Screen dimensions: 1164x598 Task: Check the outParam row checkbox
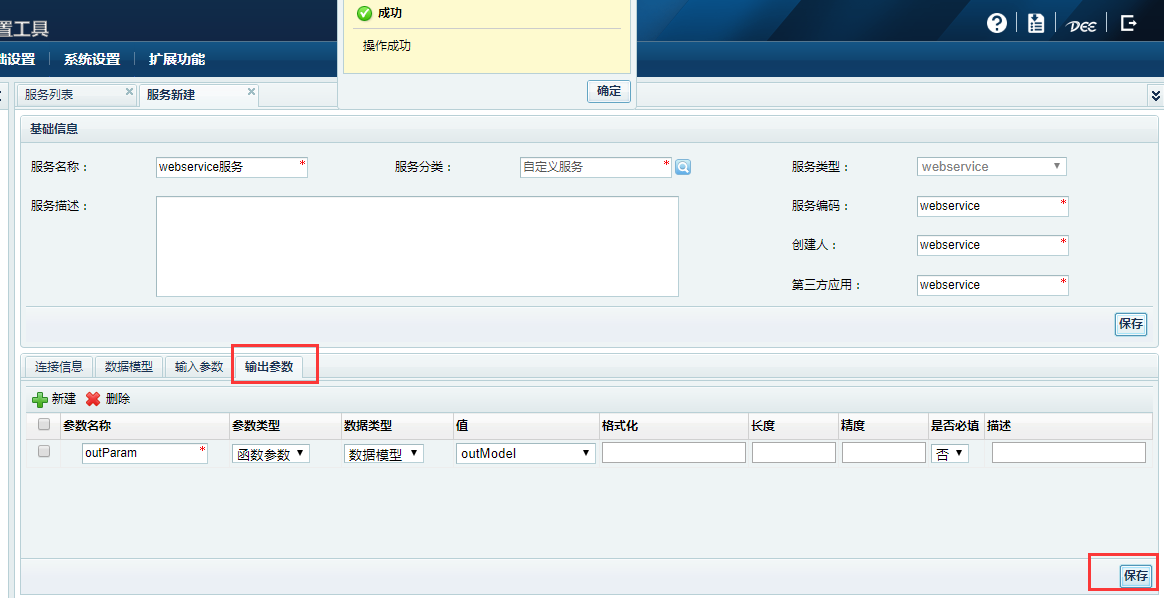pyautogui.click(x=44, y=451)
